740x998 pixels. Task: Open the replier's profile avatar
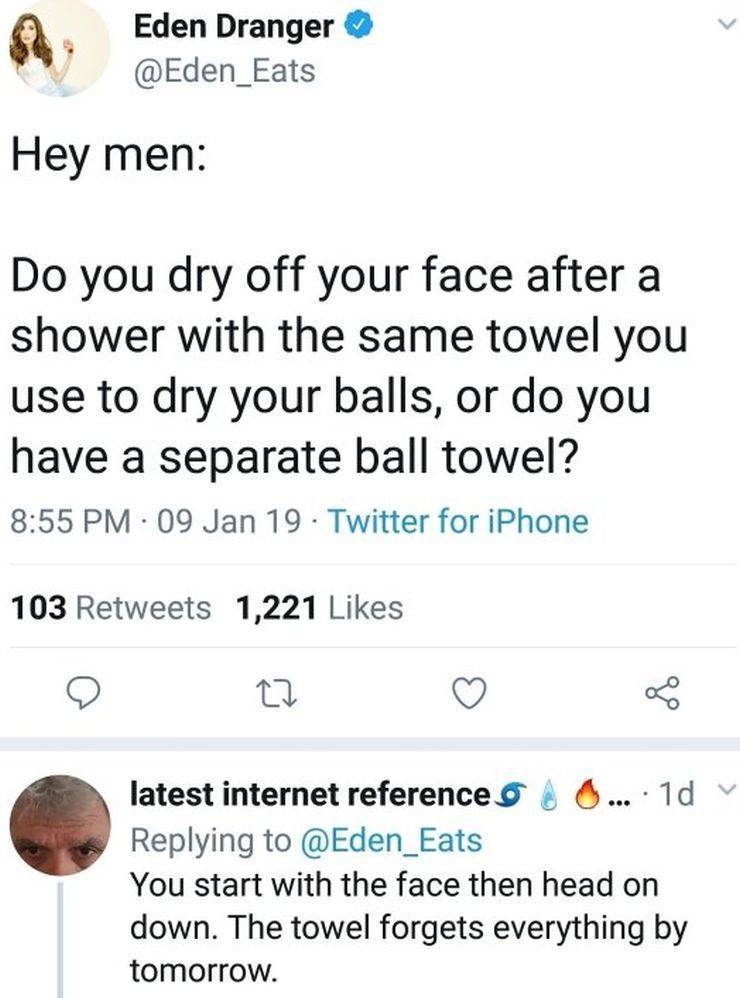[59, 824]
